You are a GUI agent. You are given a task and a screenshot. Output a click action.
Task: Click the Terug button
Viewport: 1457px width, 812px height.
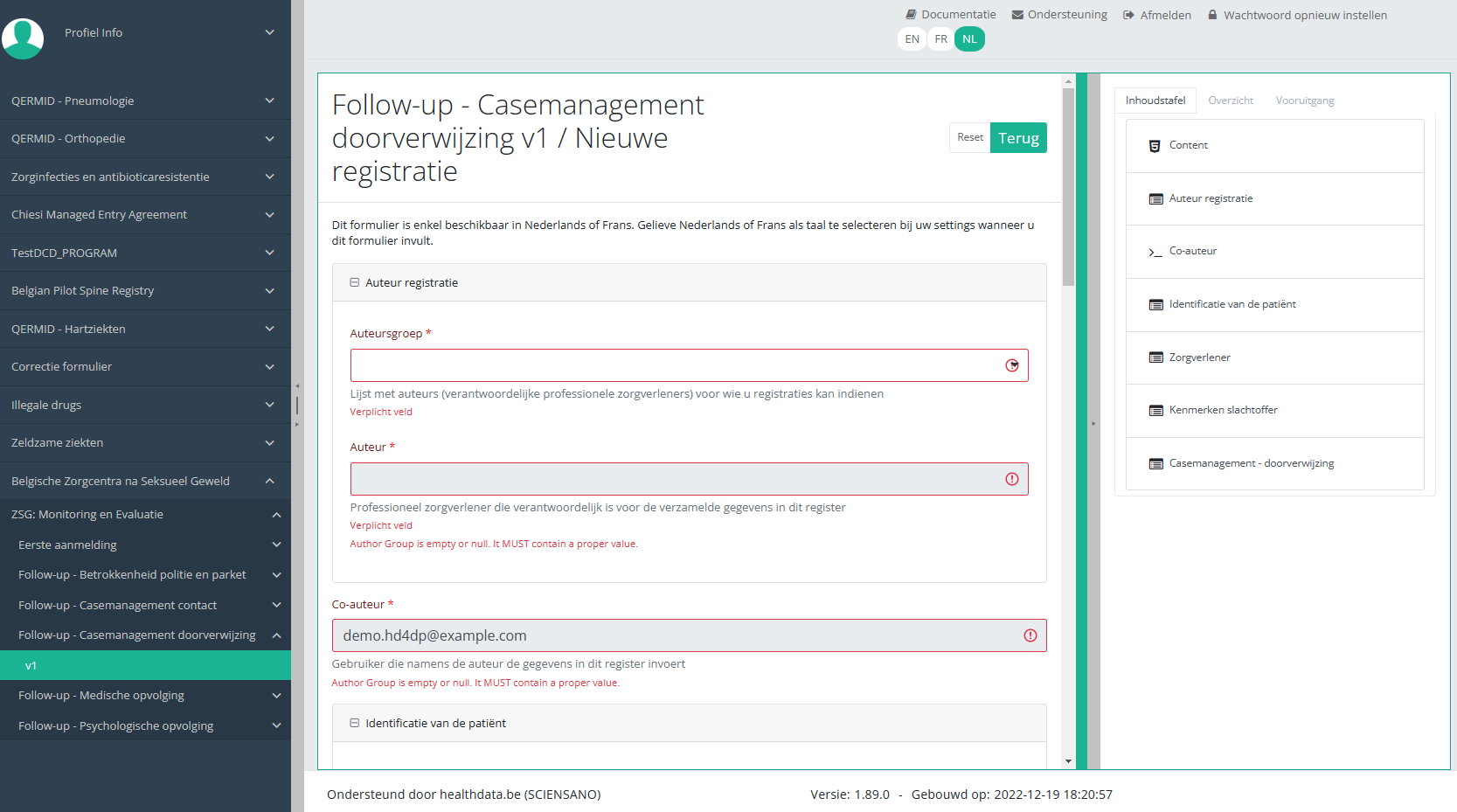pyautogui.click(x=1018, y=138)
